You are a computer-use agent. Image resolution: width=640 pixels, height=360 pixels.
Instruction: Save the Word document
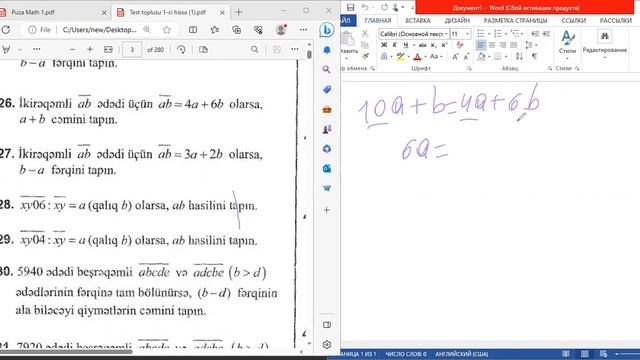tap(350, 7)
